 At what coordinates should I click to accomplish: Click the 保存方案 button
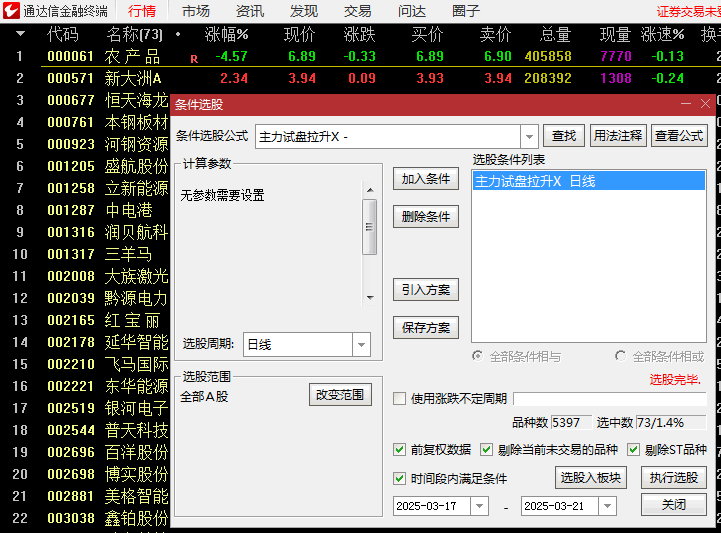tap(426, 328)
